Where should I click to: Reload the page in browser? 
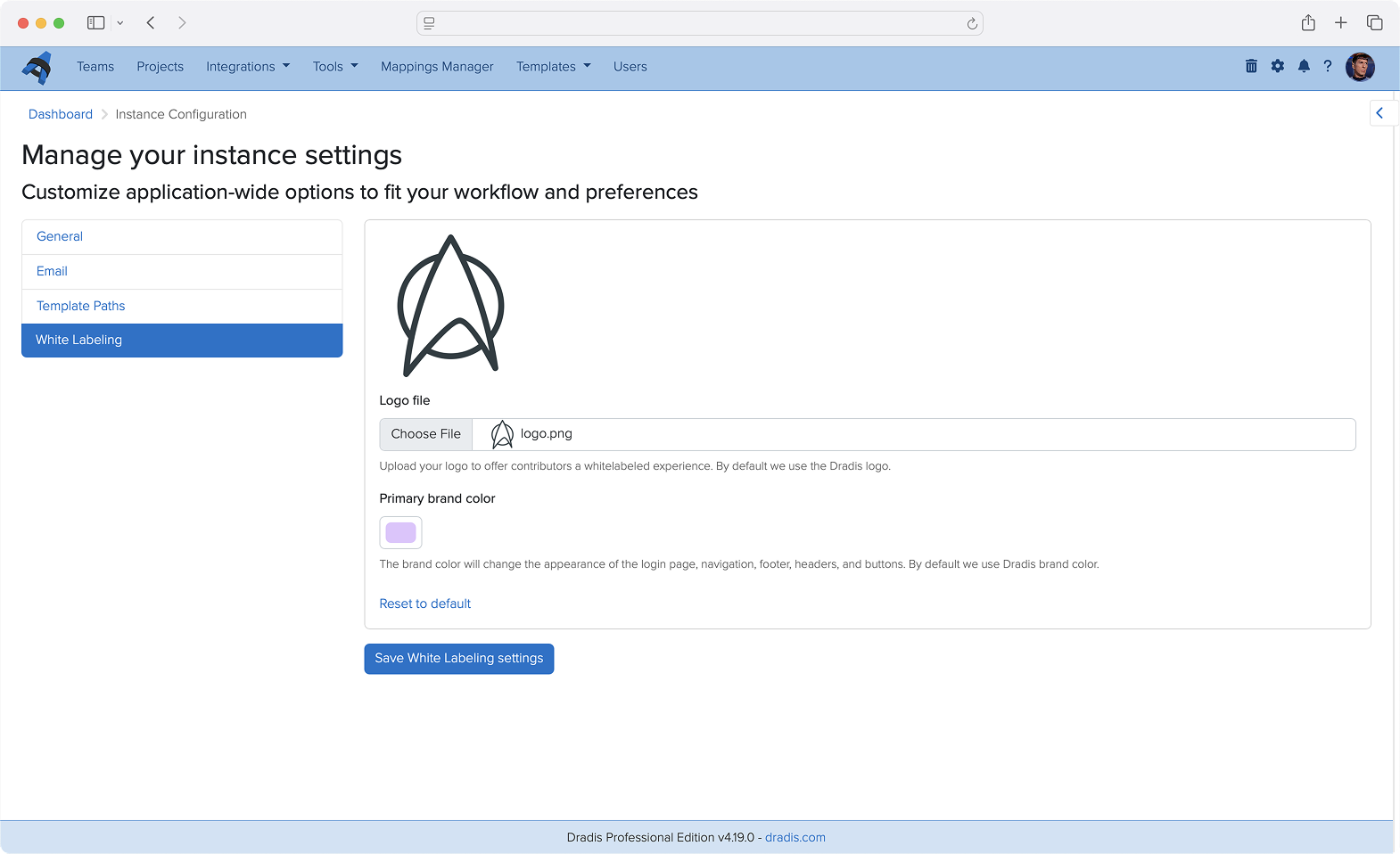click(972, 24)
